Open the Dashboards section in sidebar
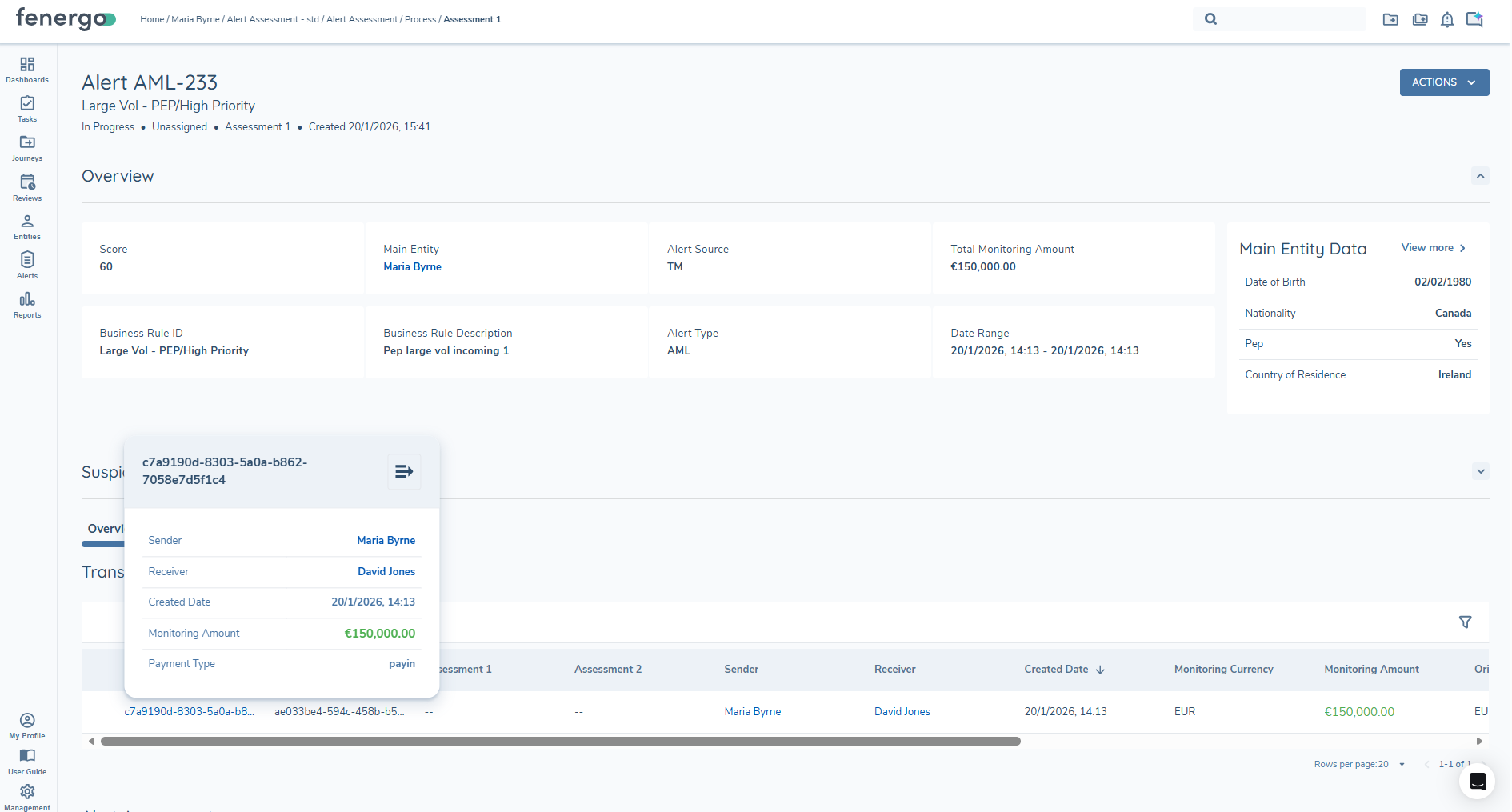1512x812 pixels. click(x=26, y=69)
